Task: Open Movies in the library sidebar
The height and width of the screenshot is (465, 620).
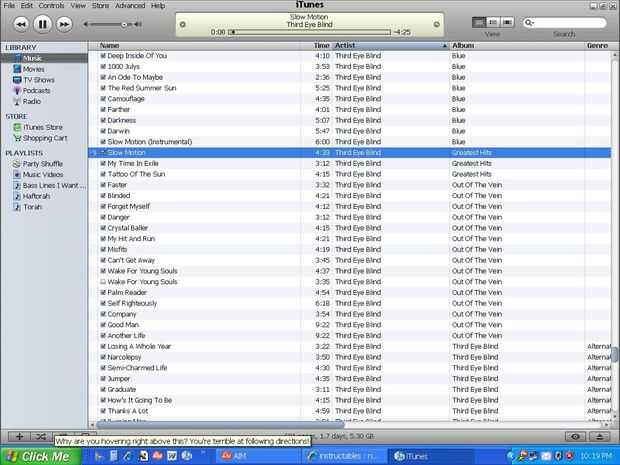Action: pyautogui.click(x=33, y=69)
